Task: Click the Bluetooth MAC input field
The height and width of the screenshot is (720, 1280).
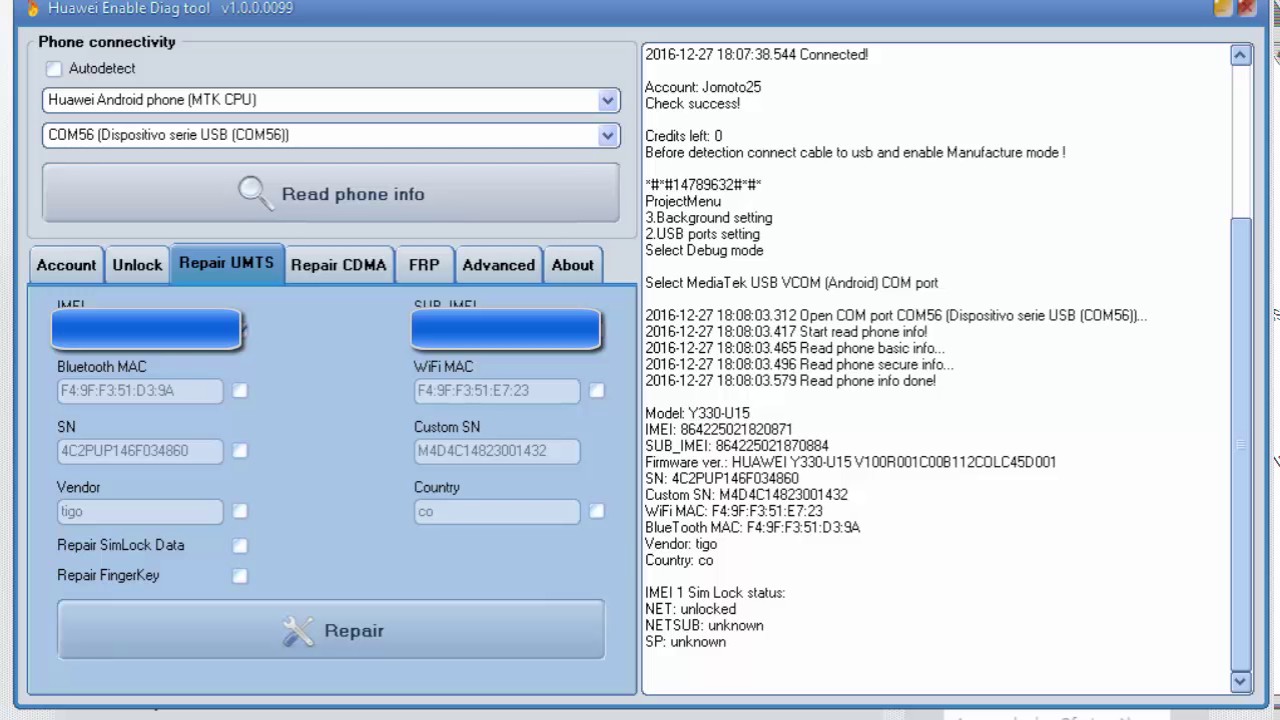Action: tap(140, 391)
